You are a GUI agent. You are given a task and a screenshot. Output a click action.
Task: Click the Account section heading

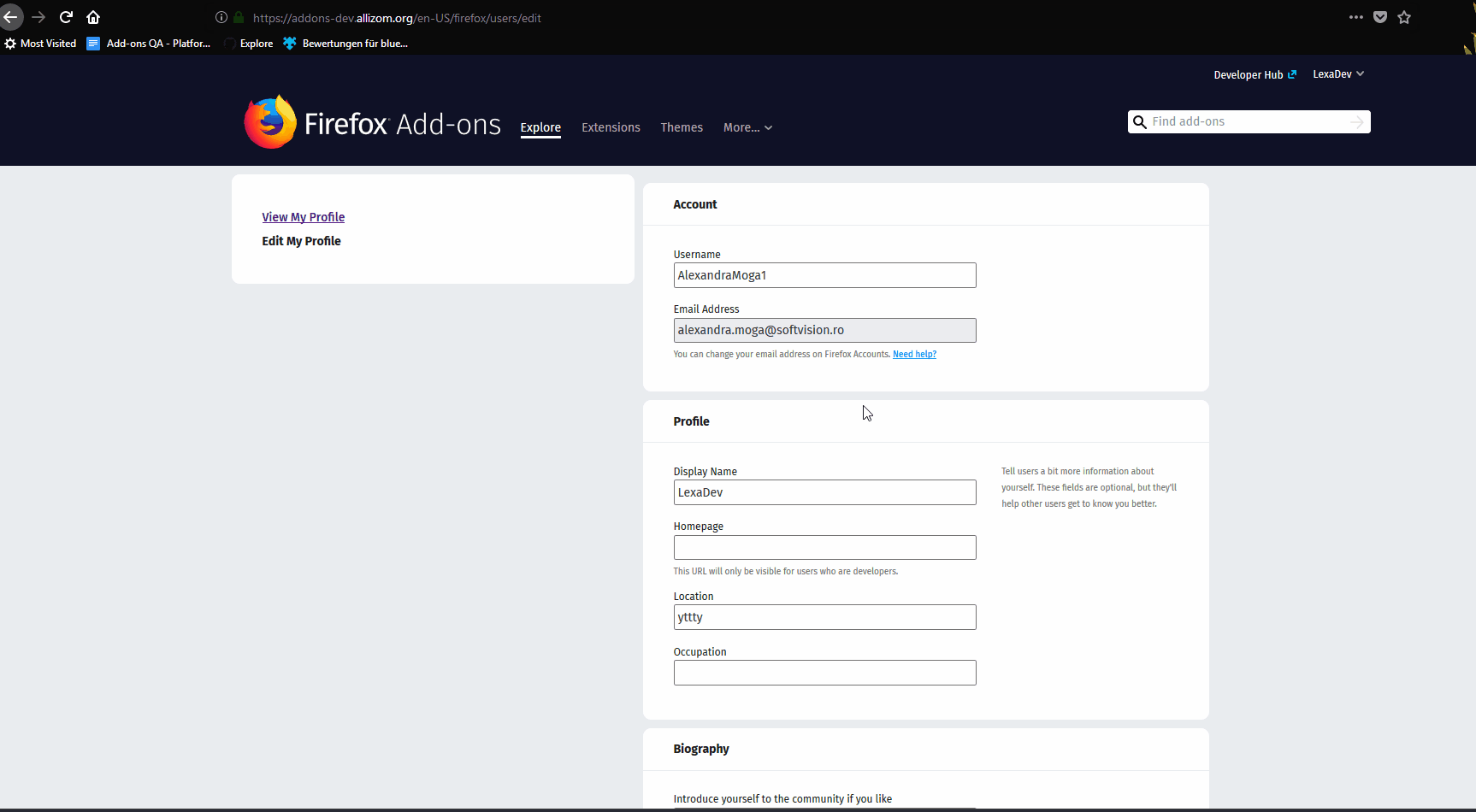coord(695,204)
